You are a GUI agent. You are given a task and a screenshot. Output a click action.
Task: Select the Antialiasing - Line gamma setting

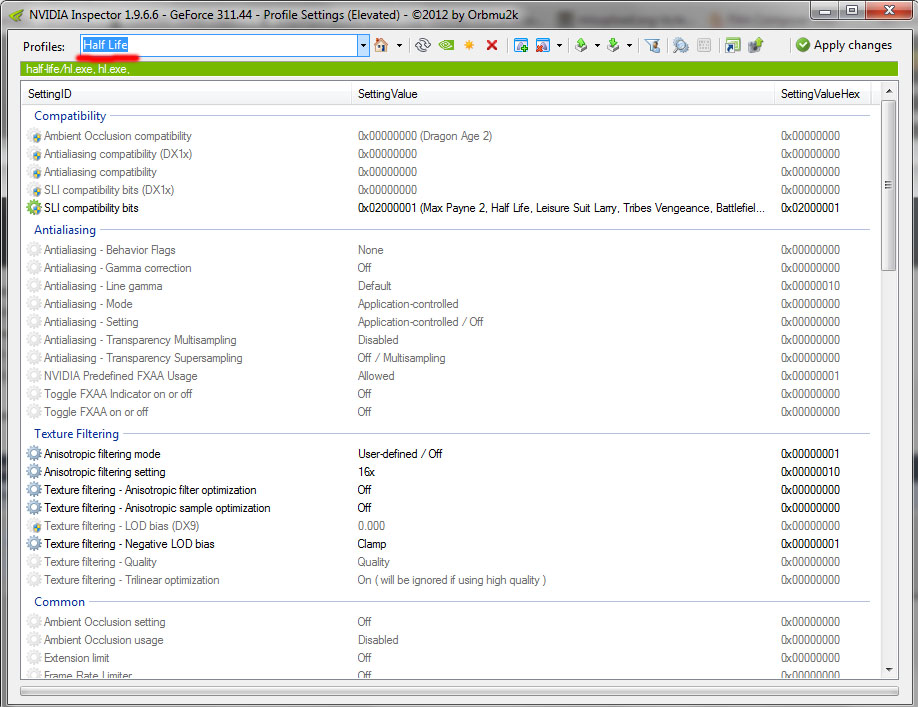click(x=448, y=286)
